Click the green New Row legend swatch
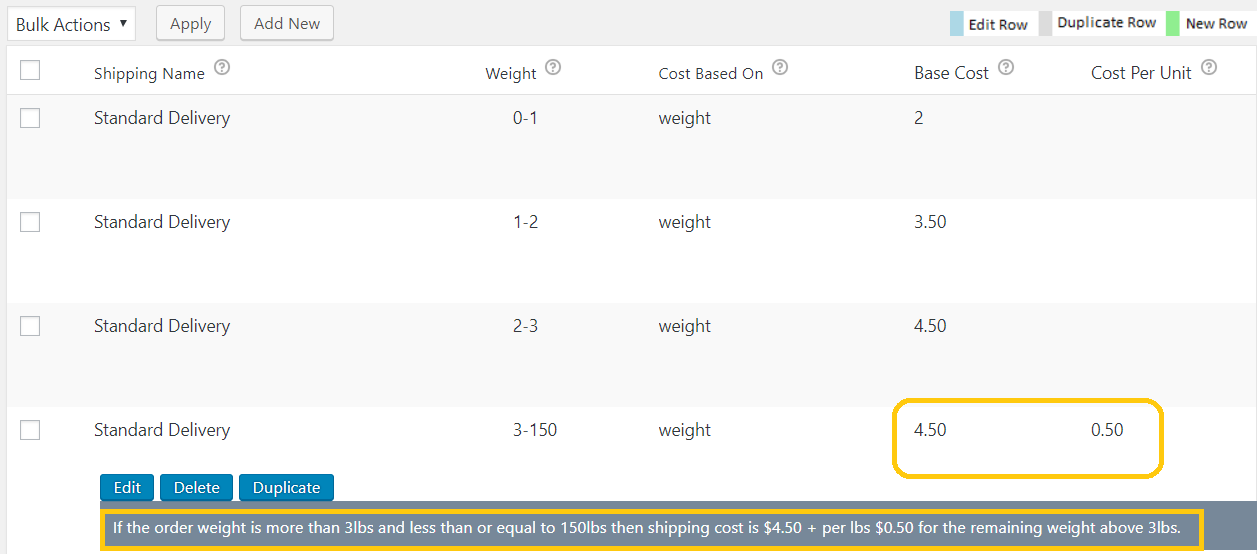 (1173, 24)
